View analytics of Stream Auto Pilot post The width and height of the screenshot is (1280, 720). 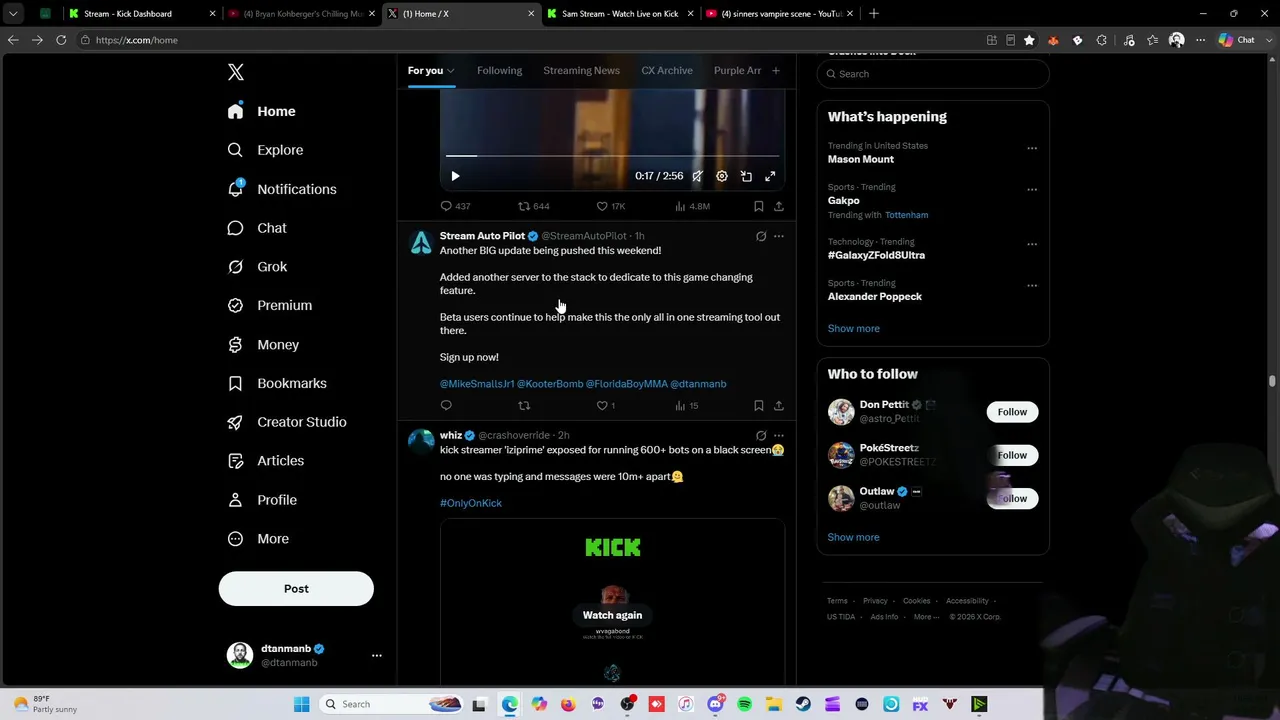coord(686,405)
